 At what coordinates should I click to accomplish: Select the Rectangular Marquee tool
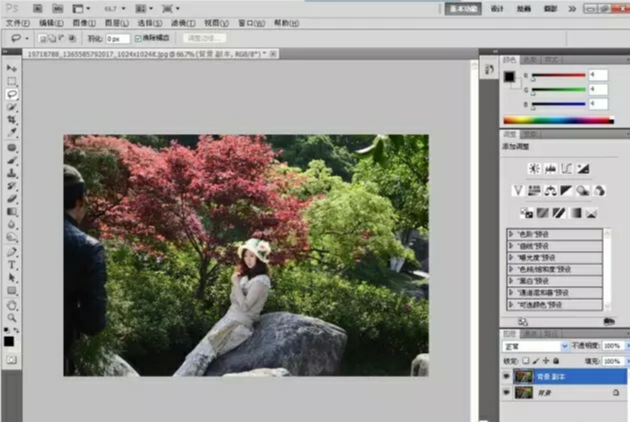pyautogui.click(x=12, y=81)
